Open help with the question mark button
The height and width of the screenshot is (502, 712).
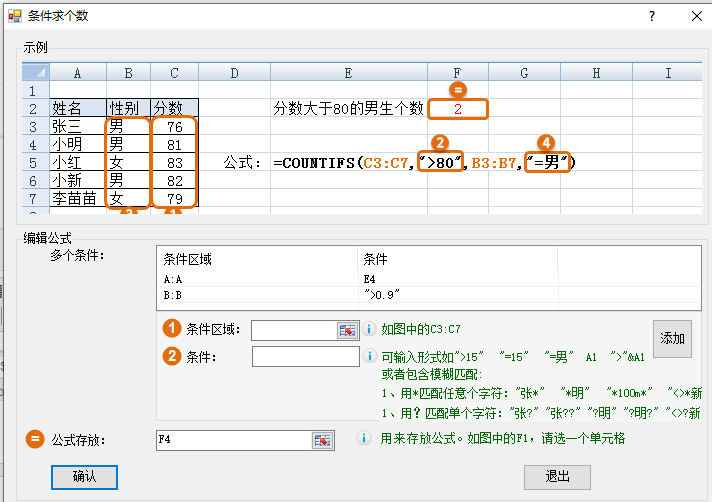[x=652, y=16]
